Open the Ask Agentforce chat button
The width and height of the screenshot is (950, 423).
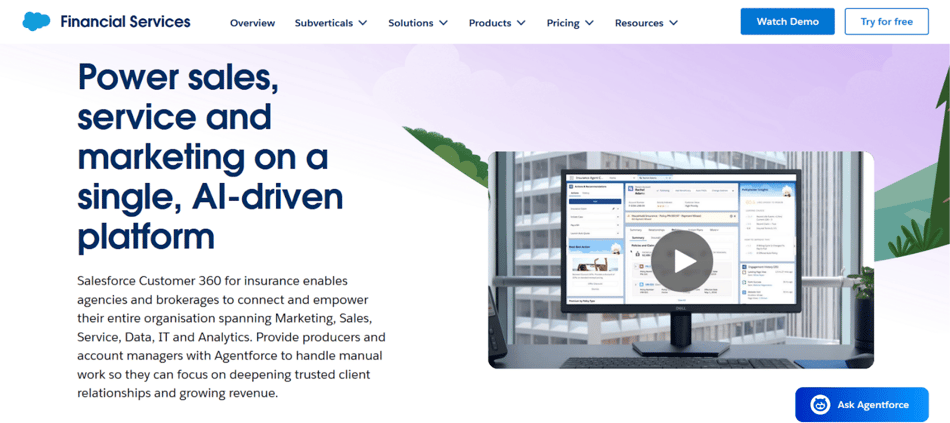(x=862, y=404)
